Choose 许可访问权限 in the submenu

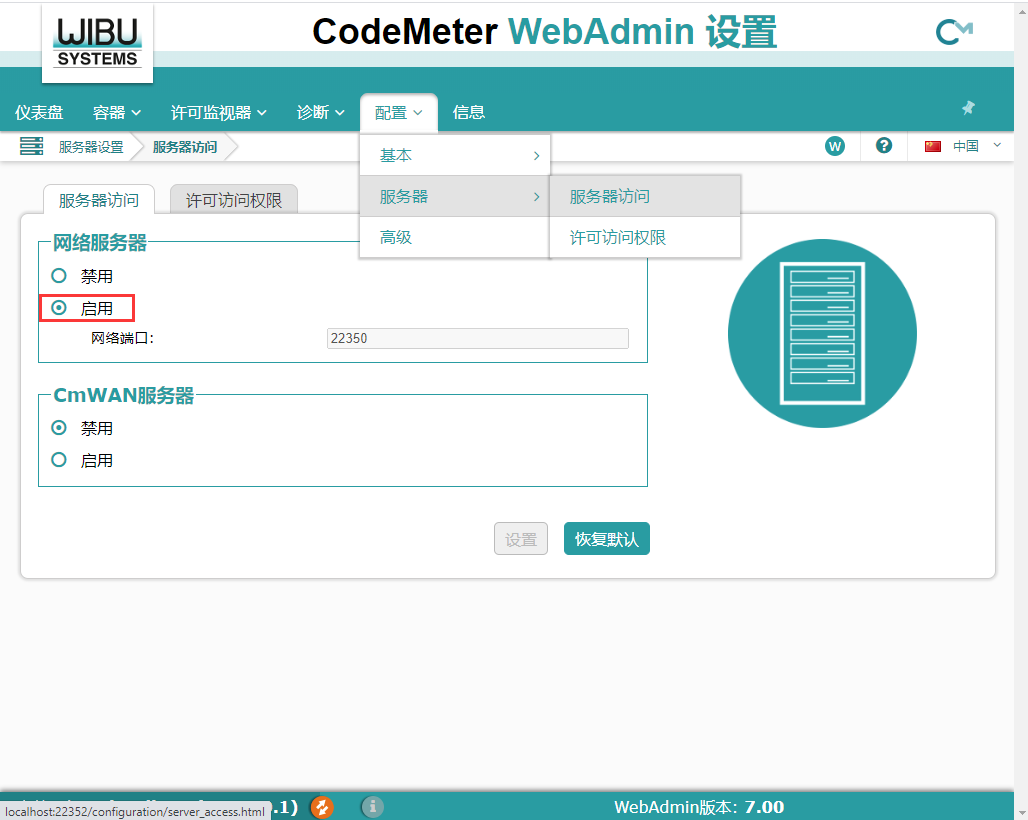coord(645,237)
